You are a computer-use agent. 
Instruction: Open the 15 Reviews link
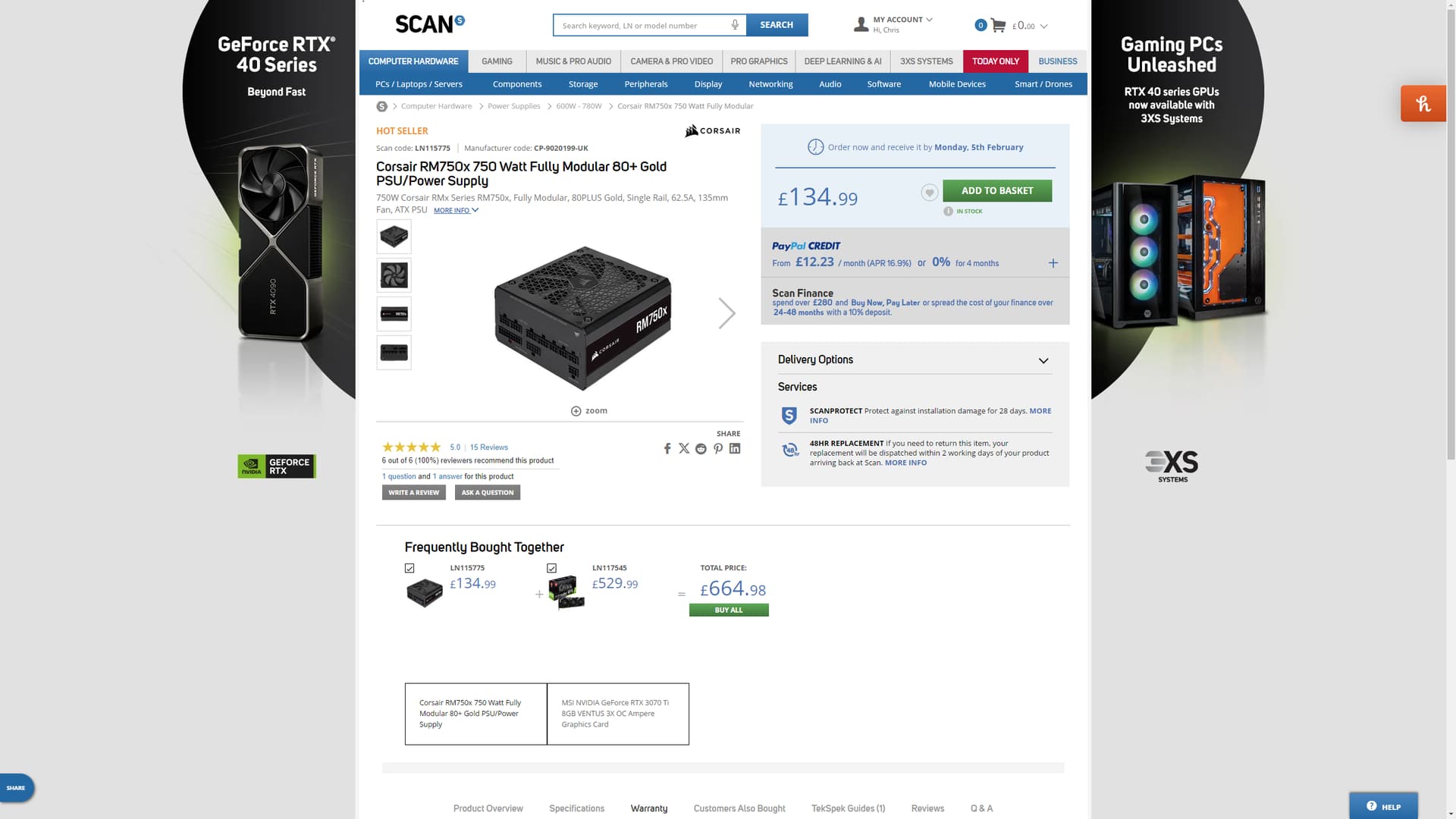click(x=488, y=447)
